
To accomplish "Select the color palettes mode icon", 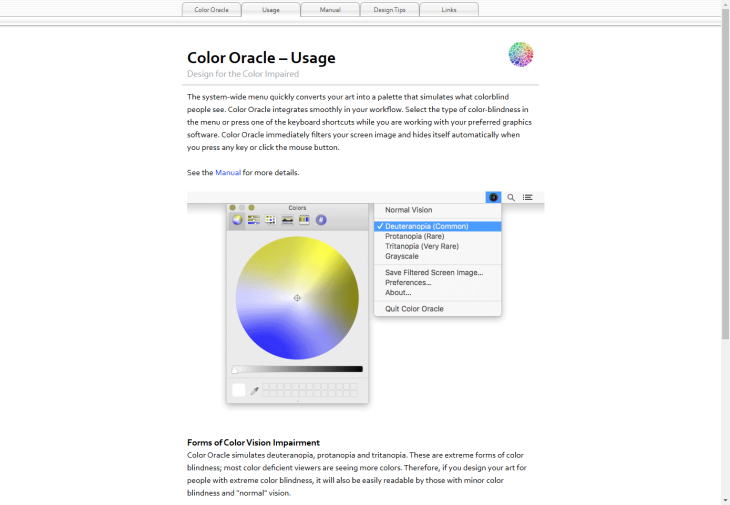I will pos(270,220).
